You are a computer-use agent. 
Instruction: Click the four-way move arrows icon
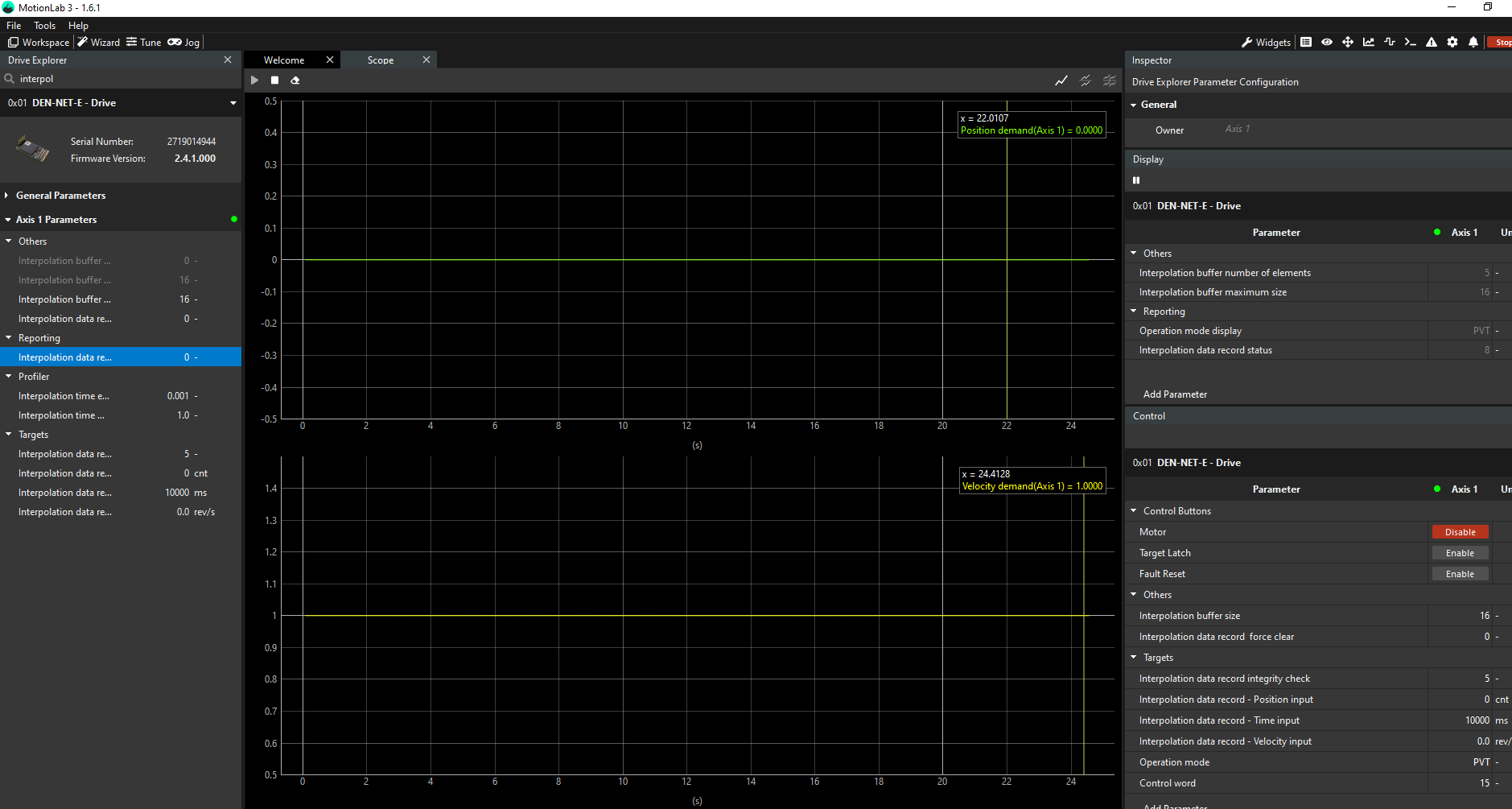point(1348,43)
